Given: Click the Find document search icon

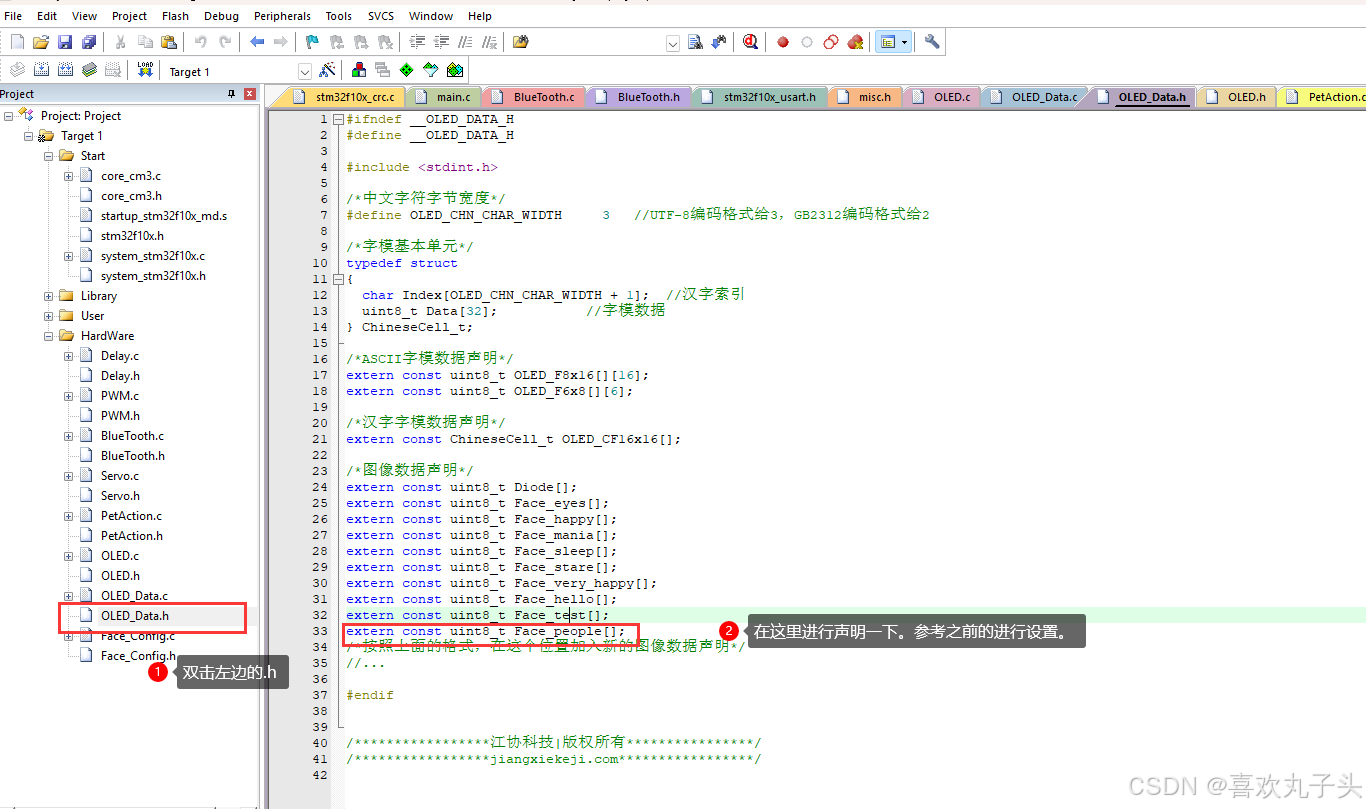Looking at the screenshot, I should pos(695,42).
